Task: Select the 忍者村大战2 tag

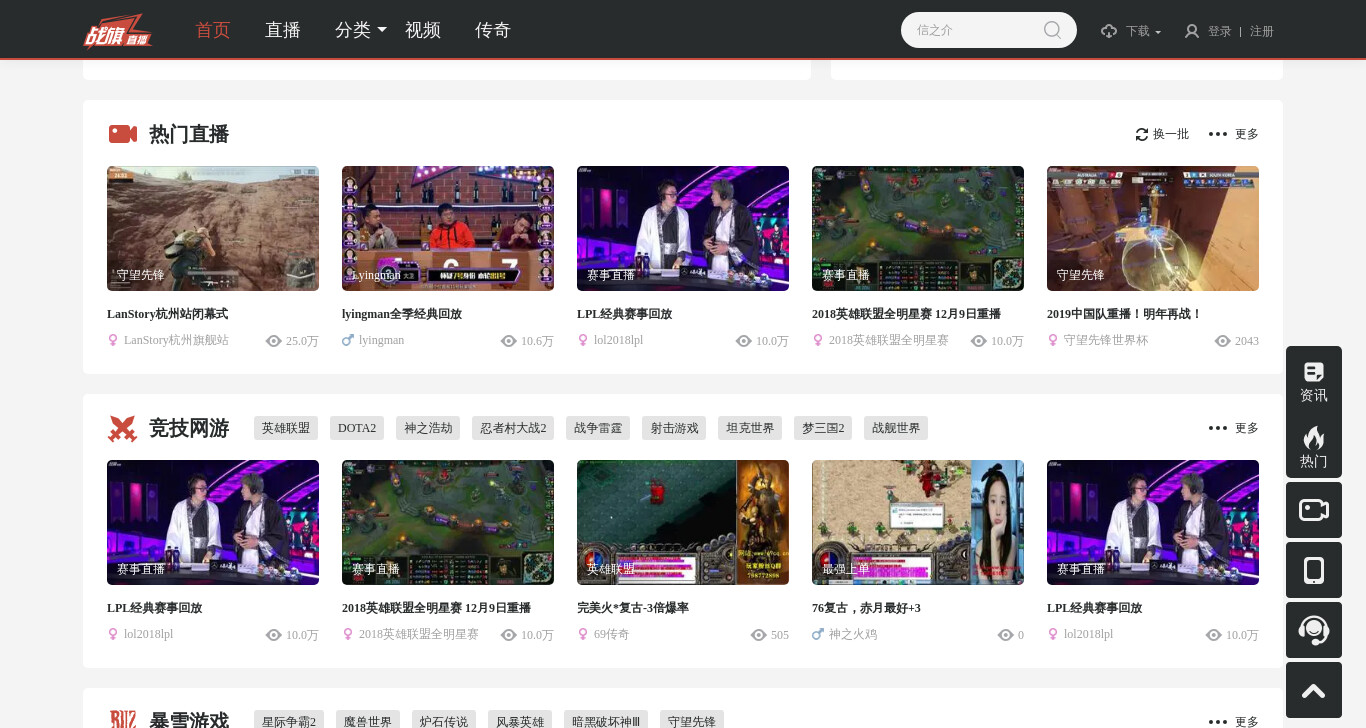Action: pyautogui.click(x=513, y=428)
